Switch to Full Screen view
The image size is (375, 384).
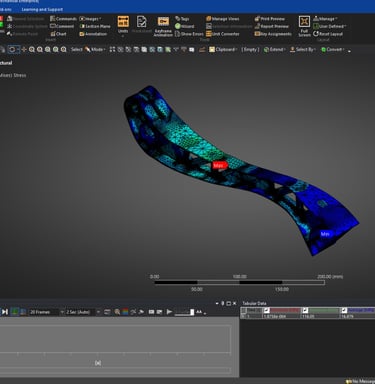point(304,26)
